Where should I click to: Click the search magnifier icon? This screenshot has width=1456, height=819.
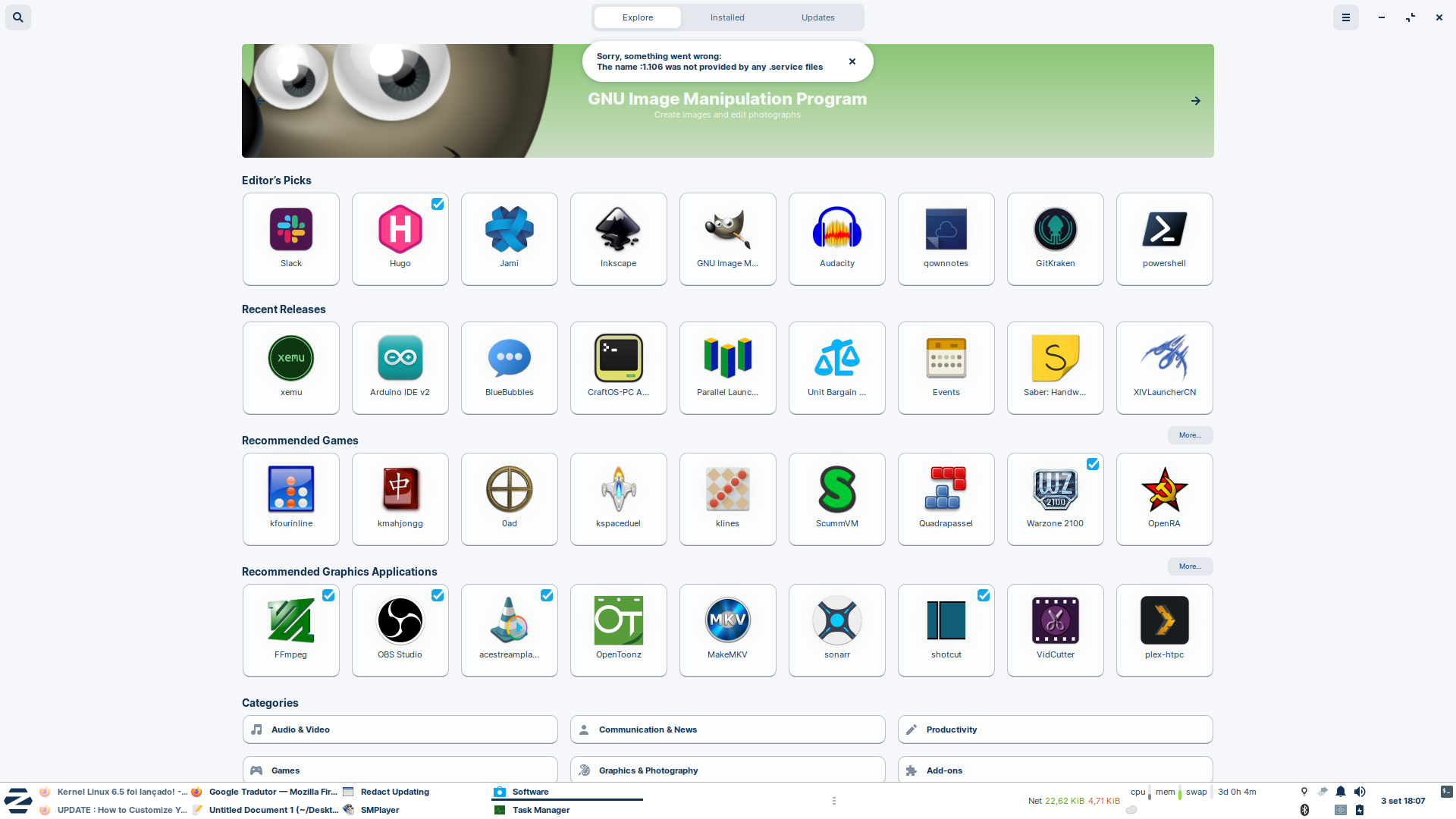[18, 17]
